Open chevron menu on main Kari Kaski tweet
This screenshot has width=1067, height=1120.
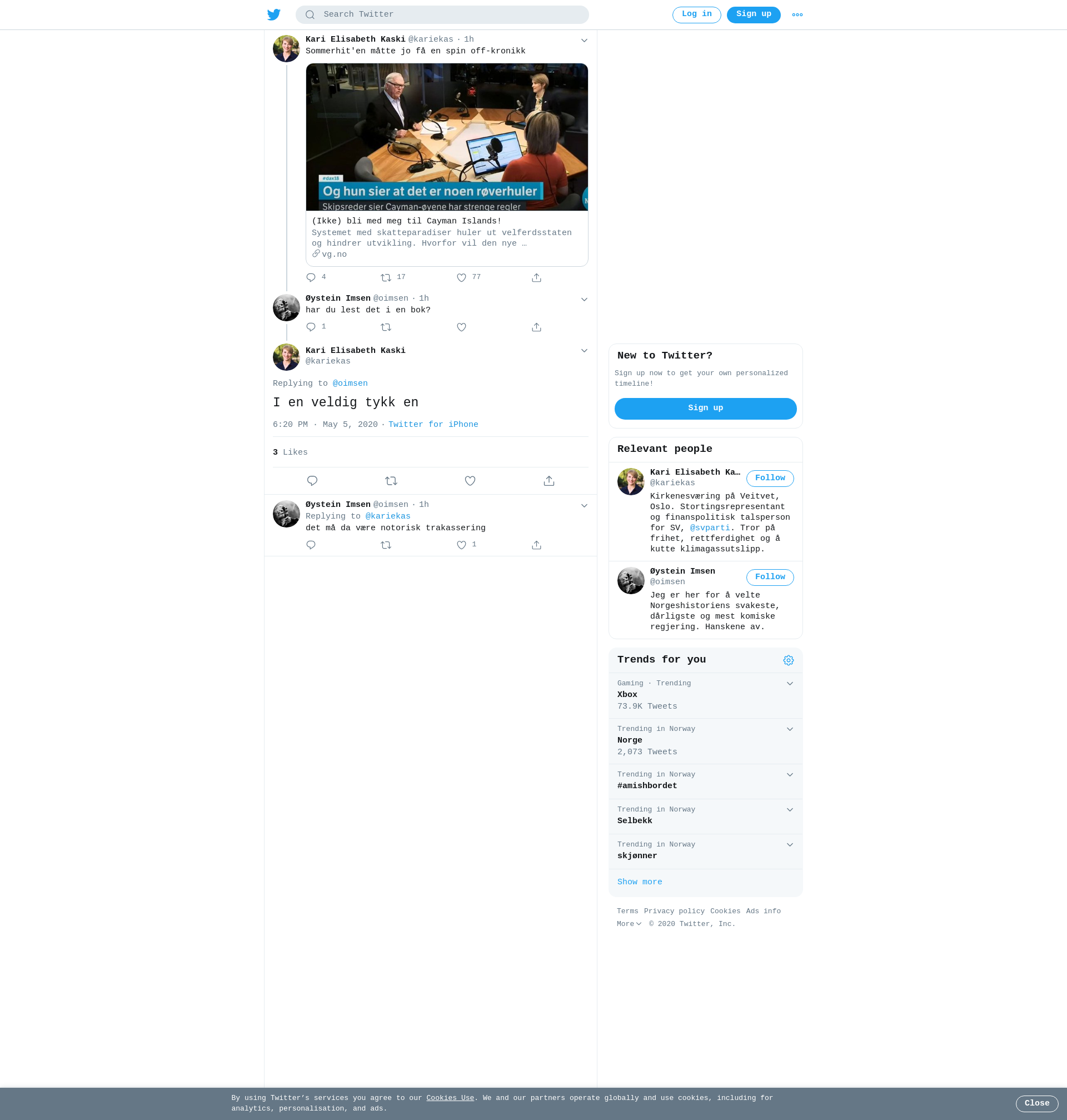[x=584, y=351]
